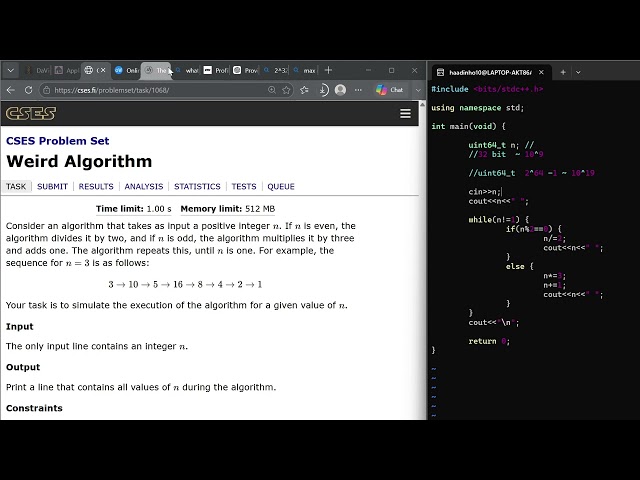Open the favorites list icon
Viewport: 640px width, 480px height.
pyautogui.click(x=304, y=90)
